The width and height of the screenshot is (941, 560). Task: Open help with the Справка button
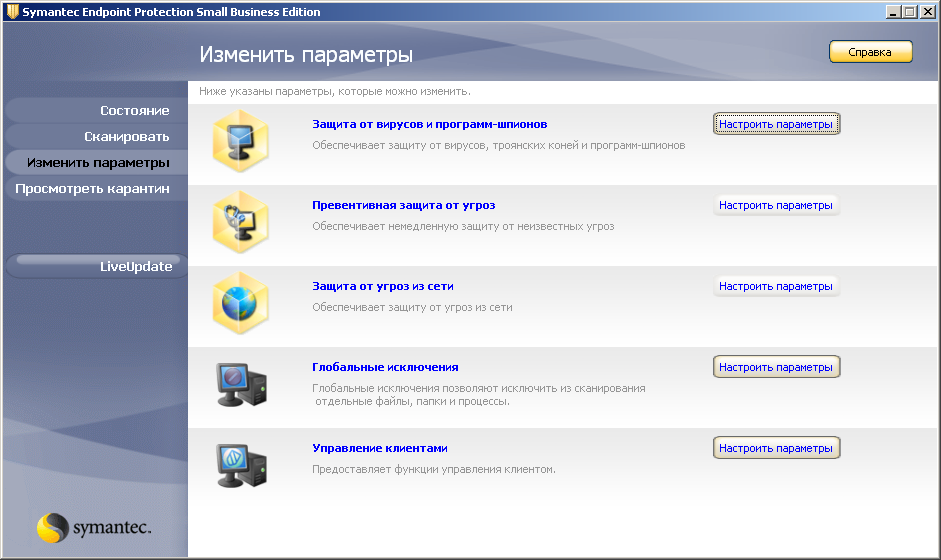click(x=871, y=52)
